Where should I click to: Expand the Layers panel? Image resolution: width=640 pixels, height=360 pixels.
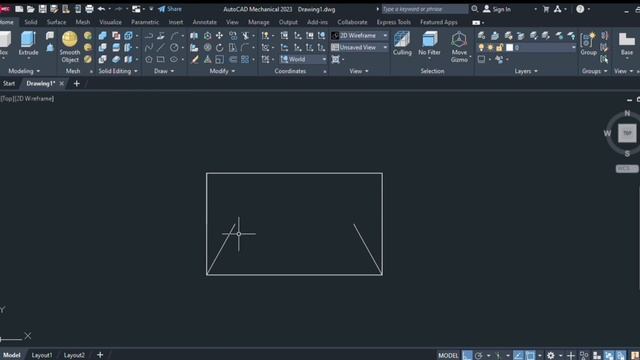point(526,71)
